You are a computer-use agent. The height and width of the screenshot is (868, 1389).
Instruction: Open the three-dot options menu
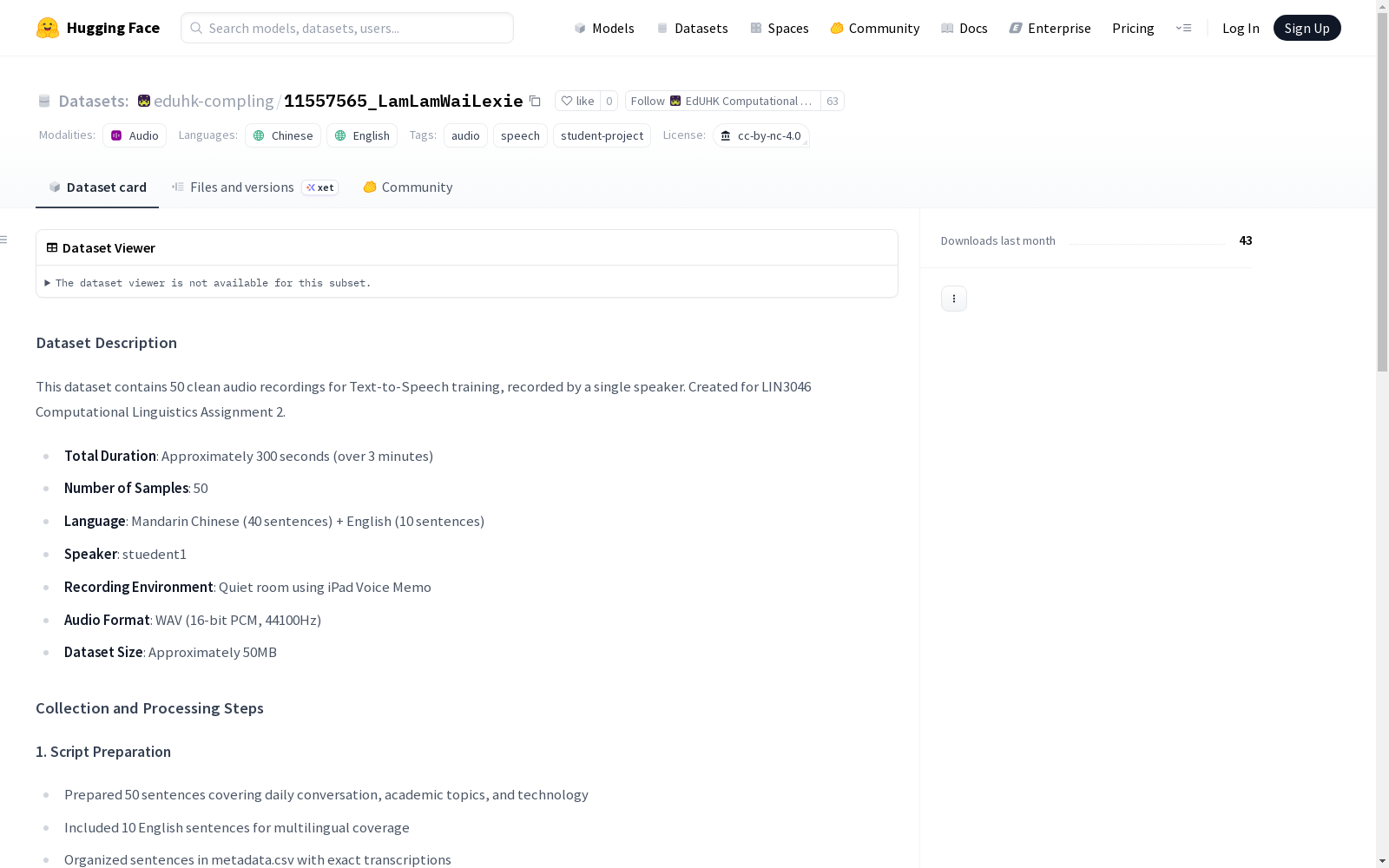pyautogui.click(x=954, y=299)
